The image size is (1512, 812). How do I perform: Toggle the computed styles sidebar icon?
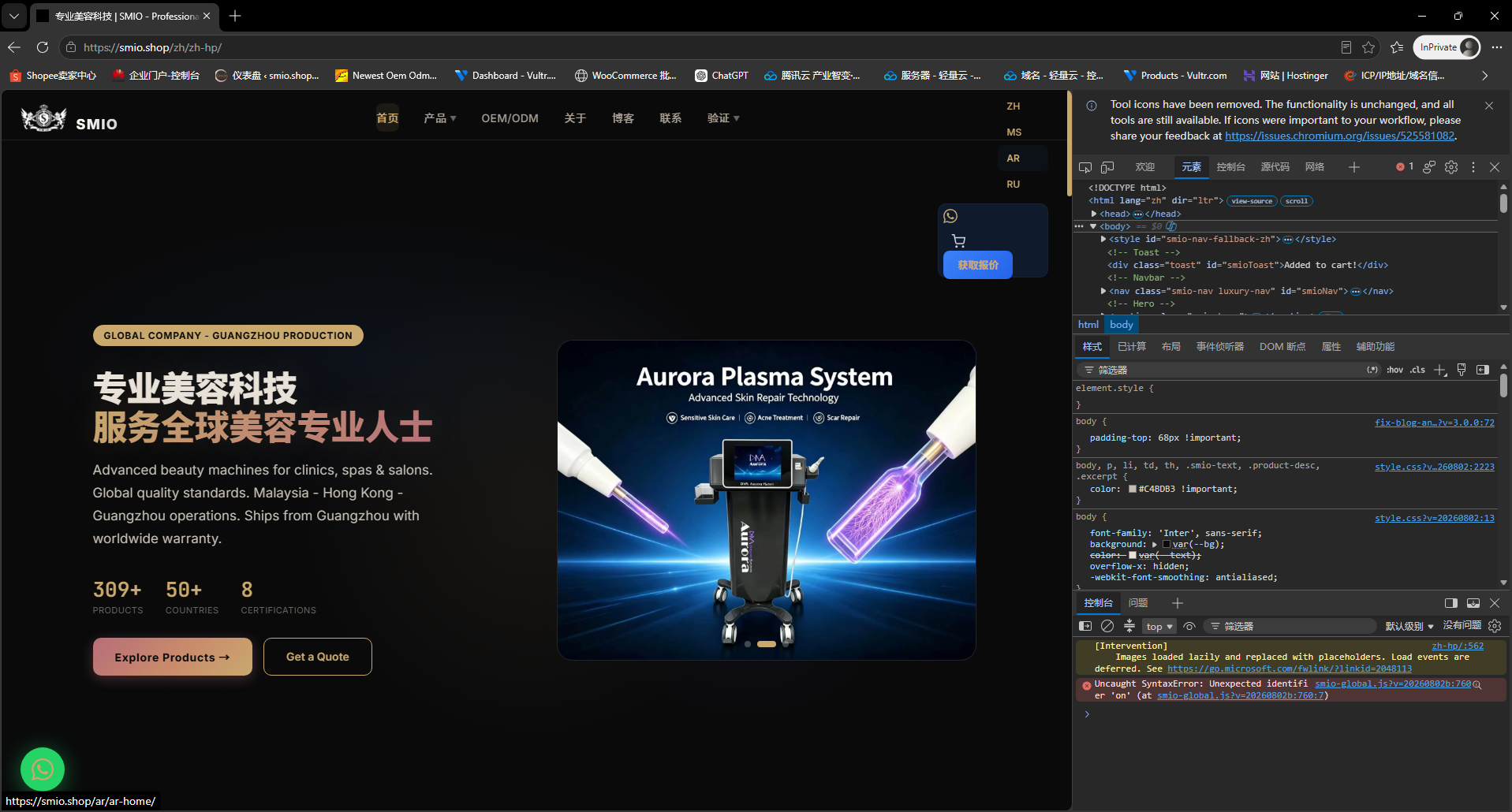pos(1483,370)
